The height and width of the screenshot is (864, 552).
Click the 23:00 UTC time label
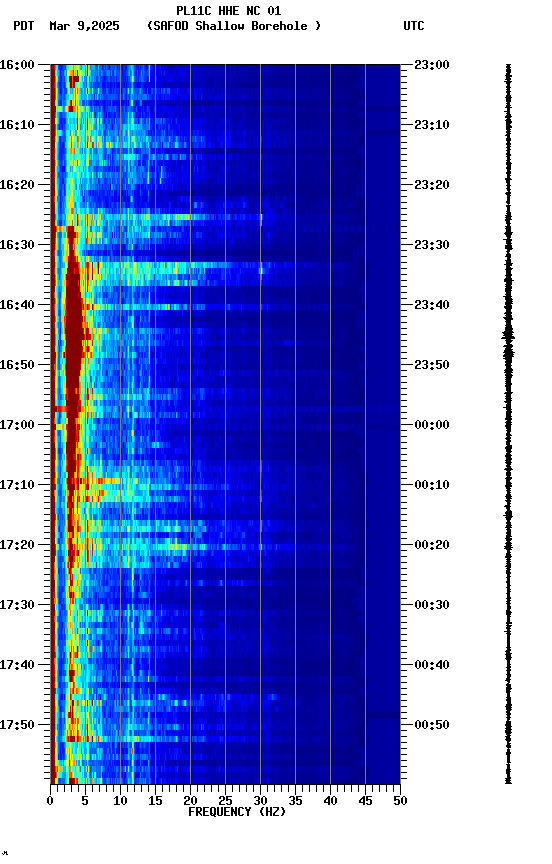pyautogui.click(x=432, y=65)
